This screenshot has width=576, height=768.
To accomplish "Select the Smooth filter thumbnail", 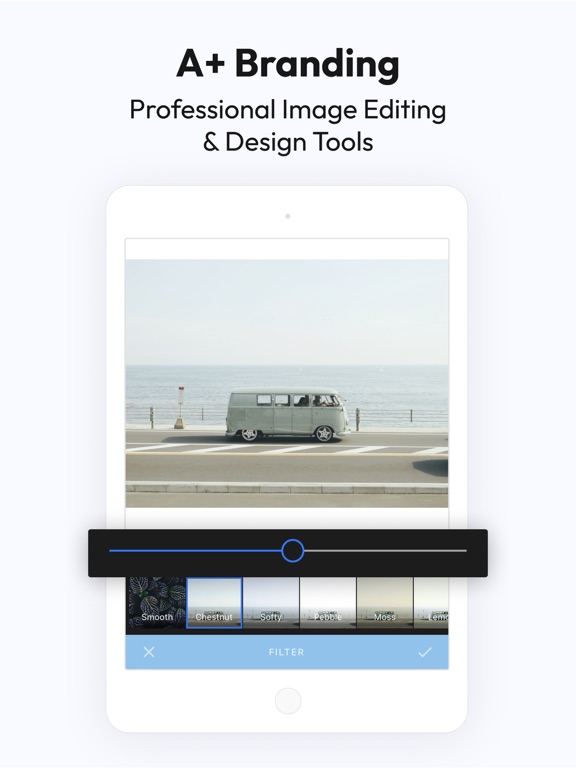I will click(x=156, y=603).
